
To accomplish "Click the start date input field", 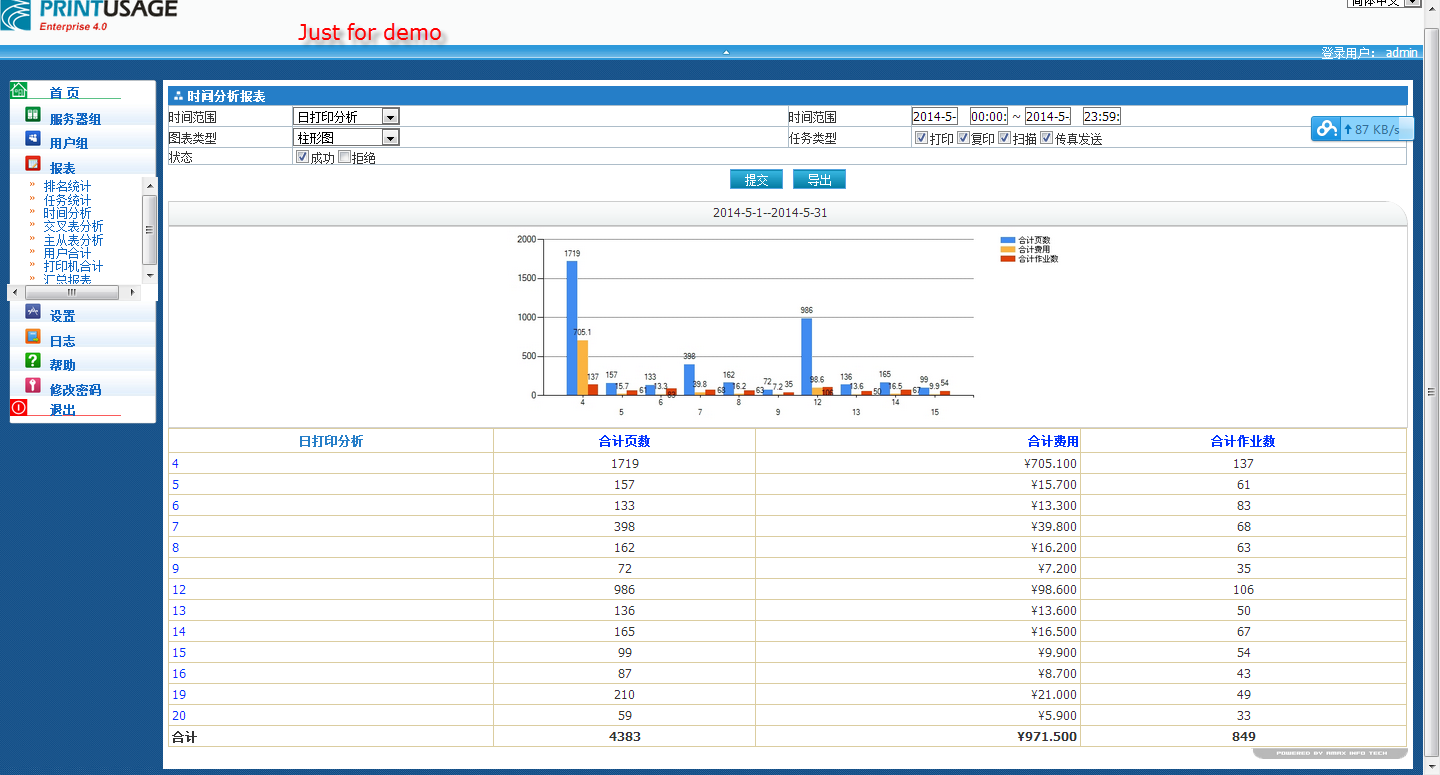I will [935, 117].
